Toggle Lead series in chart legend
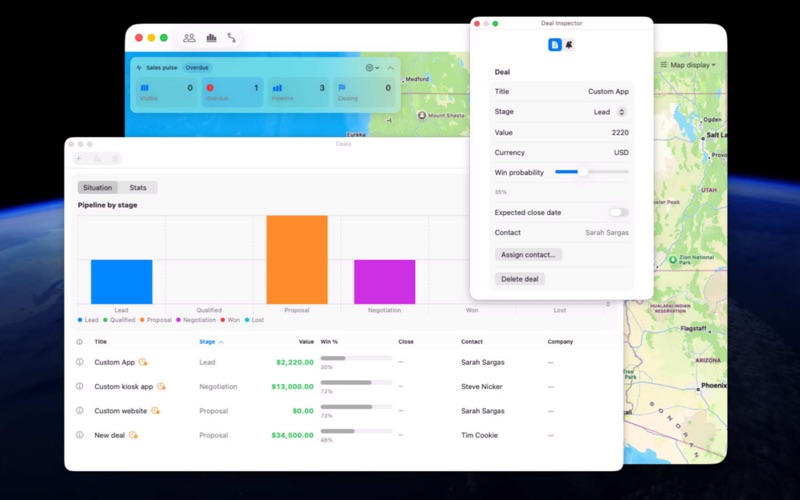Image resolution: width=800 pixels, height=500 pixels. (x=88, y=320)
